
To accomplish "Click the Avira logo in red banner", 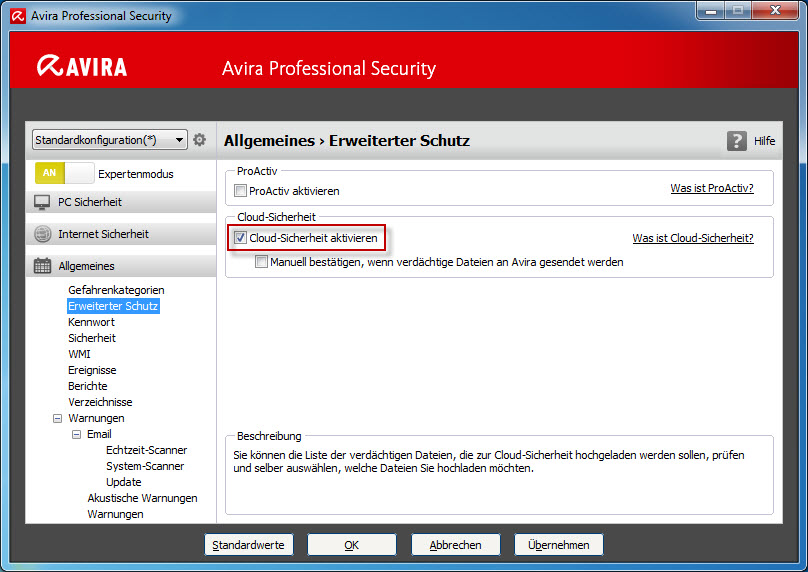I will (82, 66).
